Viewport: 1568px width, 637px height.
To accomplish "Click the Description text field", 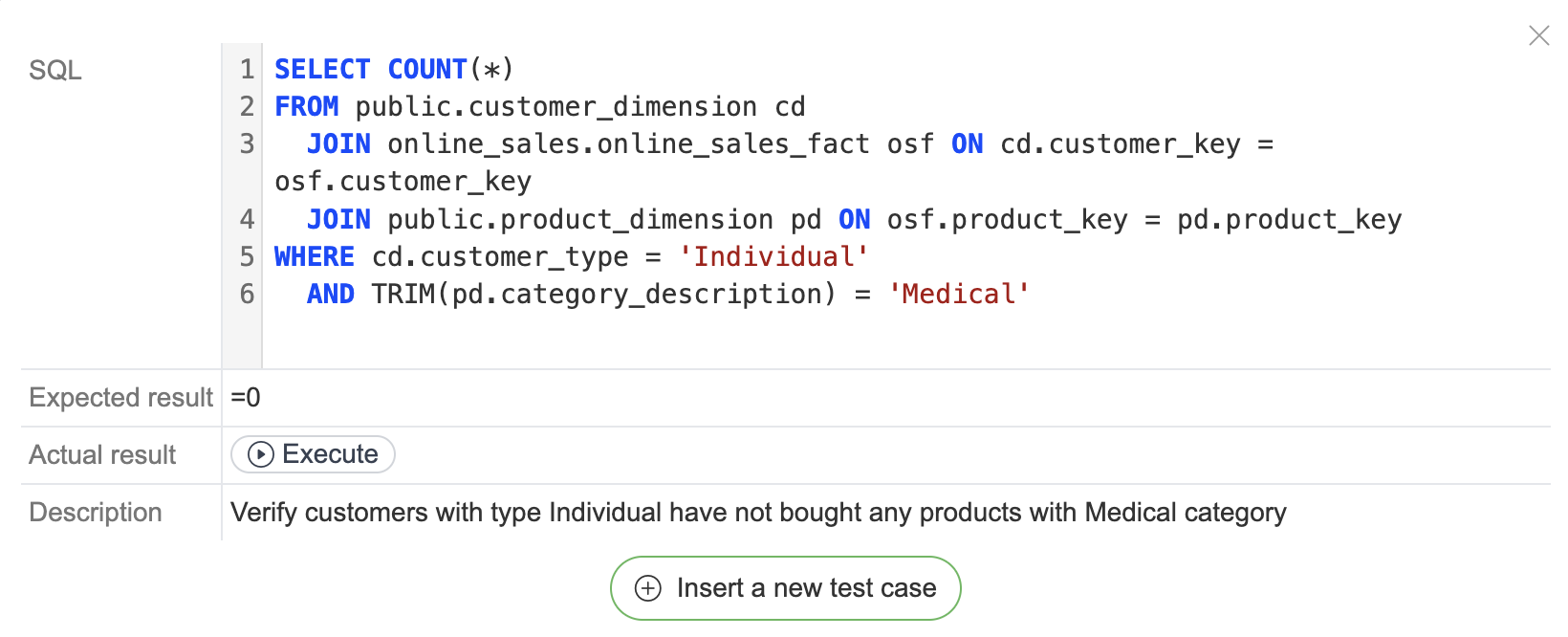I will pos(758,513).
